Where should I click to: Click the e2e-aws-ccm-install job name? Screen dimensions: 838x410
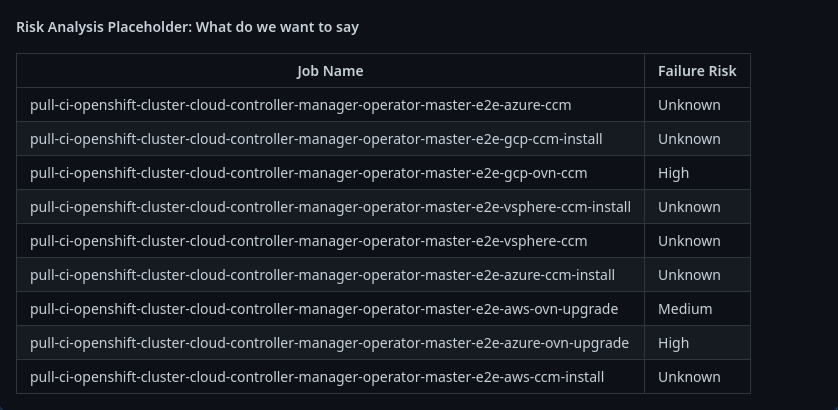click(x=317, y=377)
